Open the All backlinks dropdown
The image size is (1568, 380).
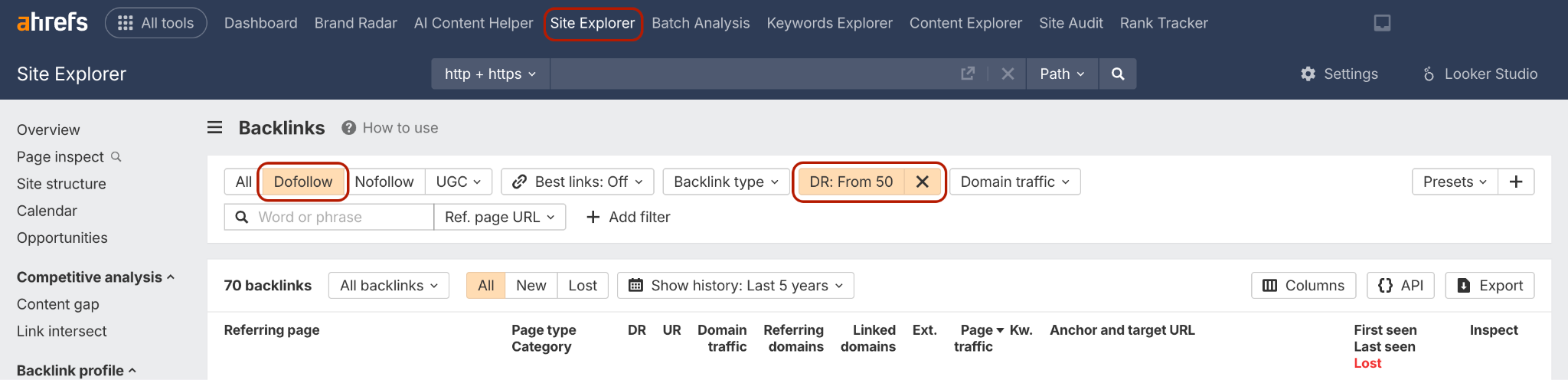389,285
